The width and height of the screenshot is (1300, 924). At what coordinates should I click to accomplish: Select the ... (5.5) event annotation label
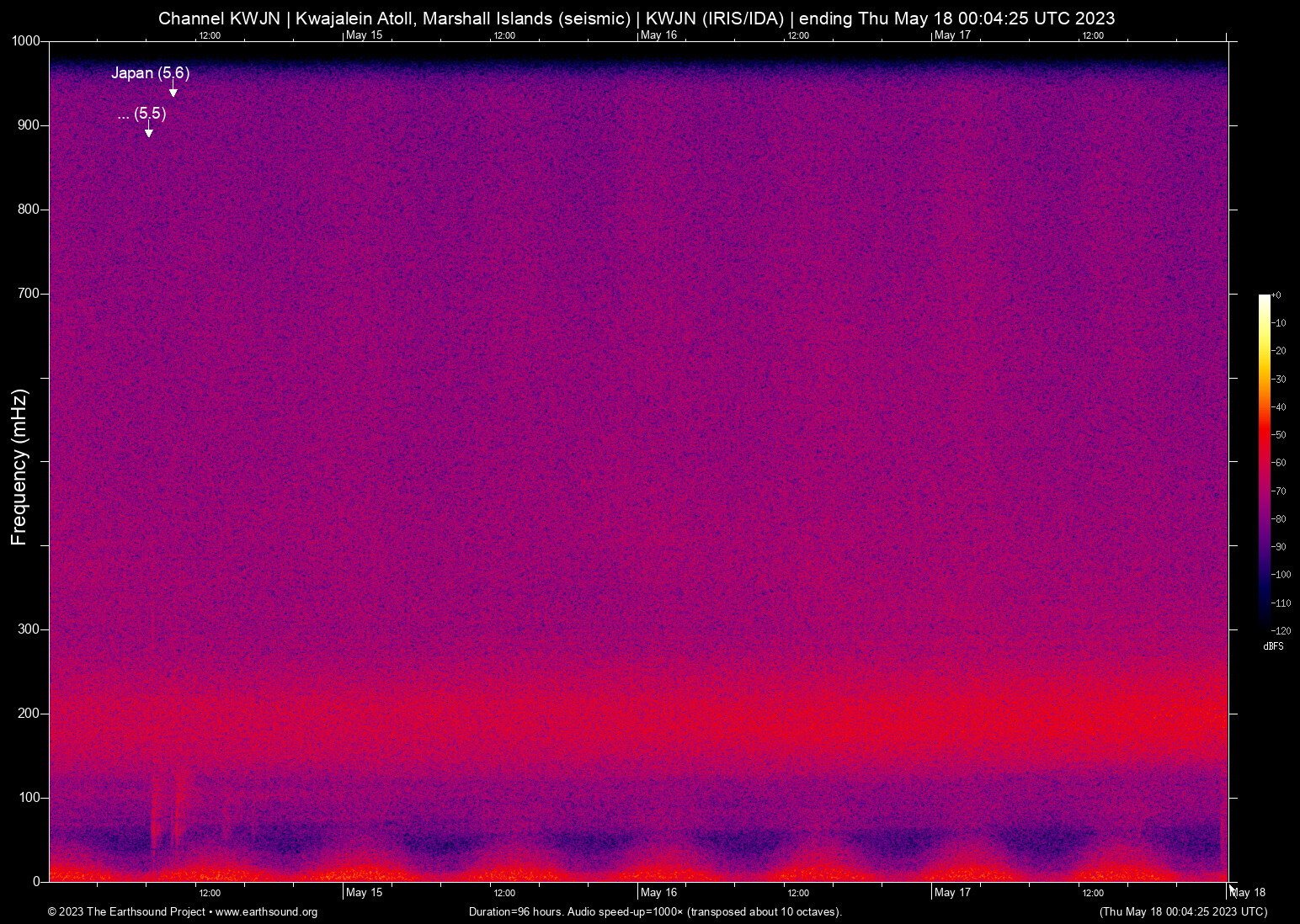142,114
